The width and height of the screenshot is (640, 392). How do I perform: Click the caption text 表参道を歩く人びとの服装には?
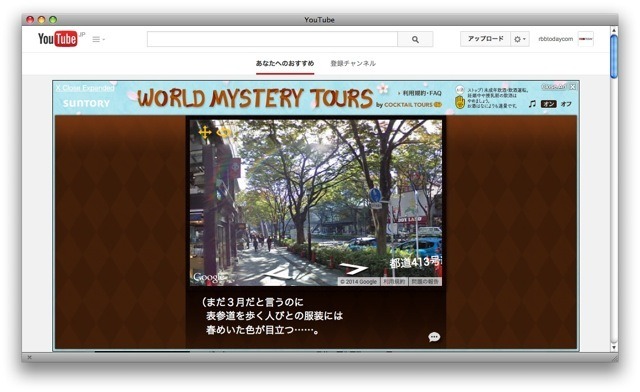coord(274,316)
